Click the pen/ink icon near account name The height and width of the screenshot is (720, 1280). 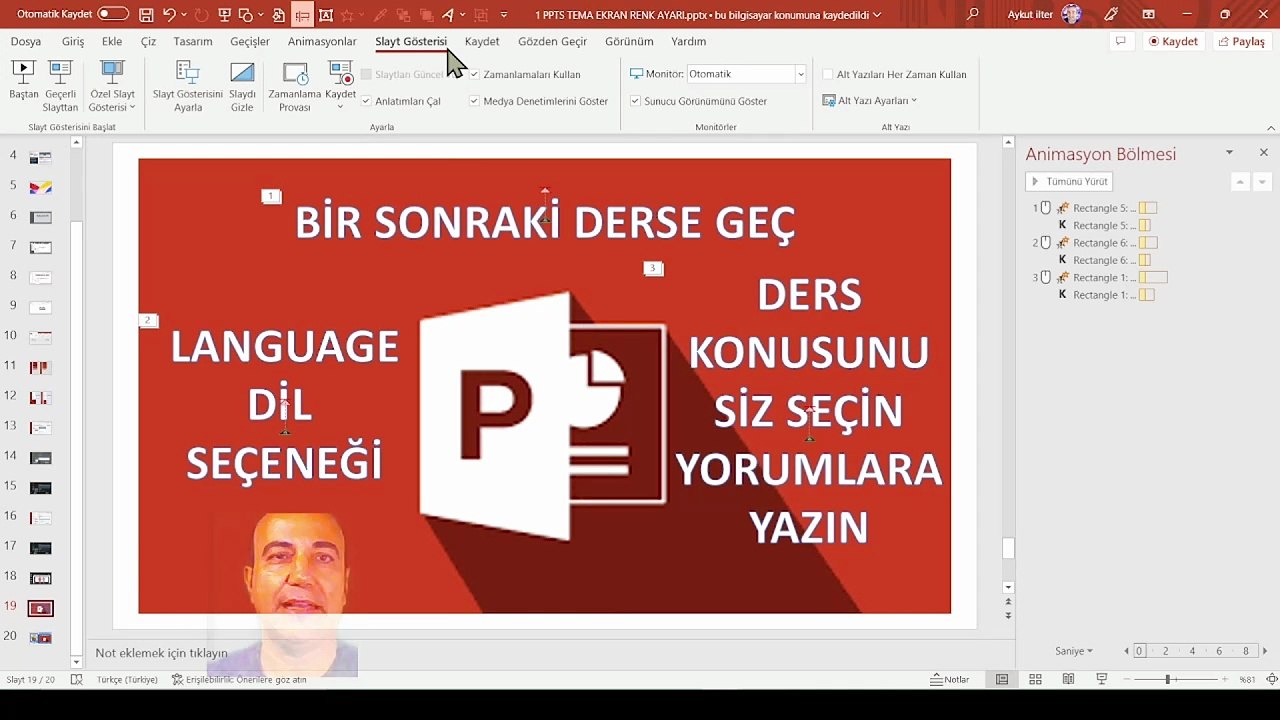click(x=1111, y=15)
